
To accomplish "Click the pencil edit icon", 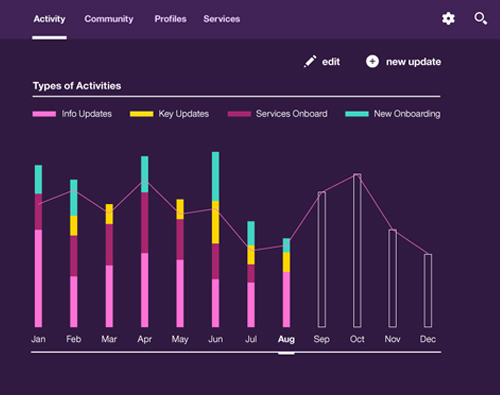I will (310, 61).
